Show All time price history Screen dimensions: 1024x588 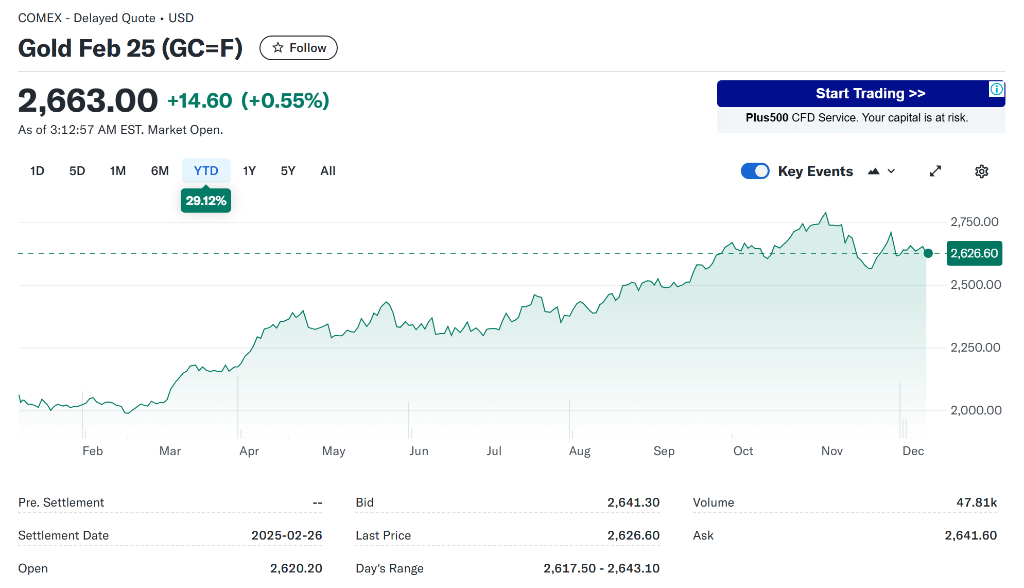click(328, 171)
